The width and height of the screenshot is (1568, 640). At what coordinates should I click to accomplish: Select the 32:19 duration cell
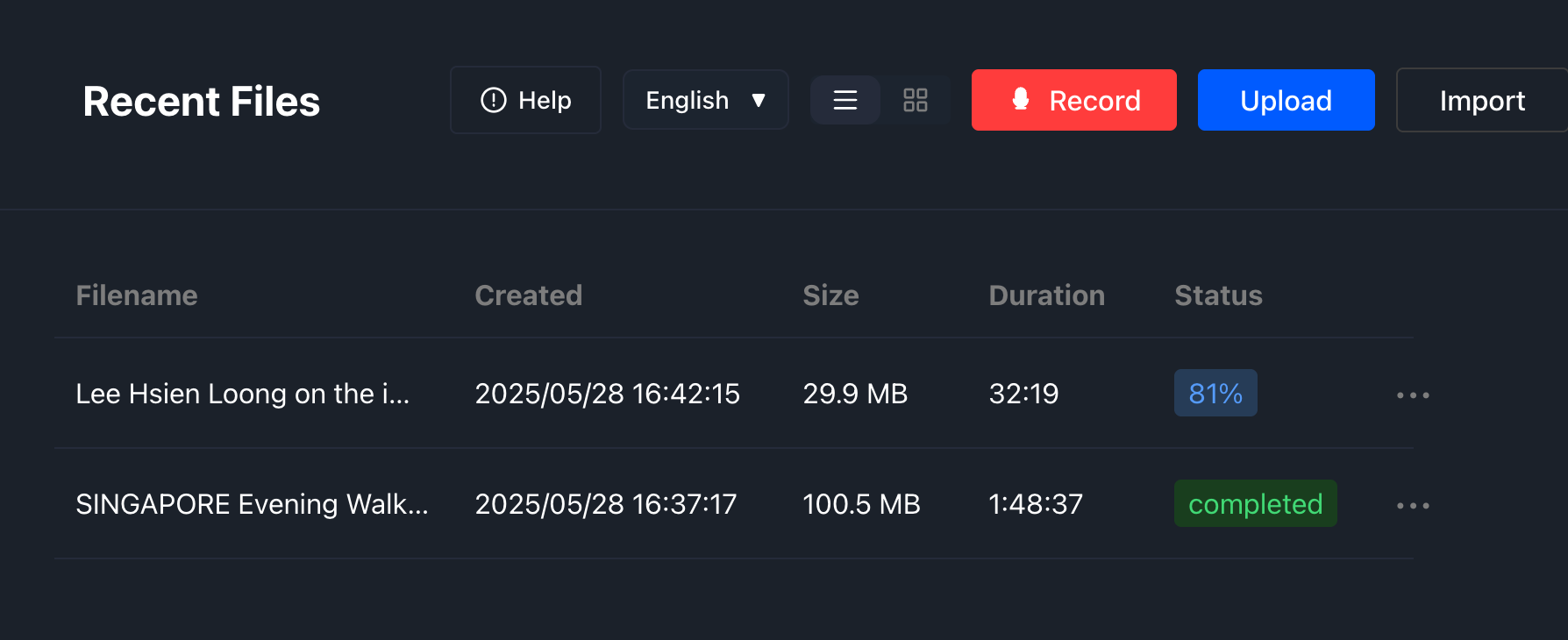click(1024, 394)
